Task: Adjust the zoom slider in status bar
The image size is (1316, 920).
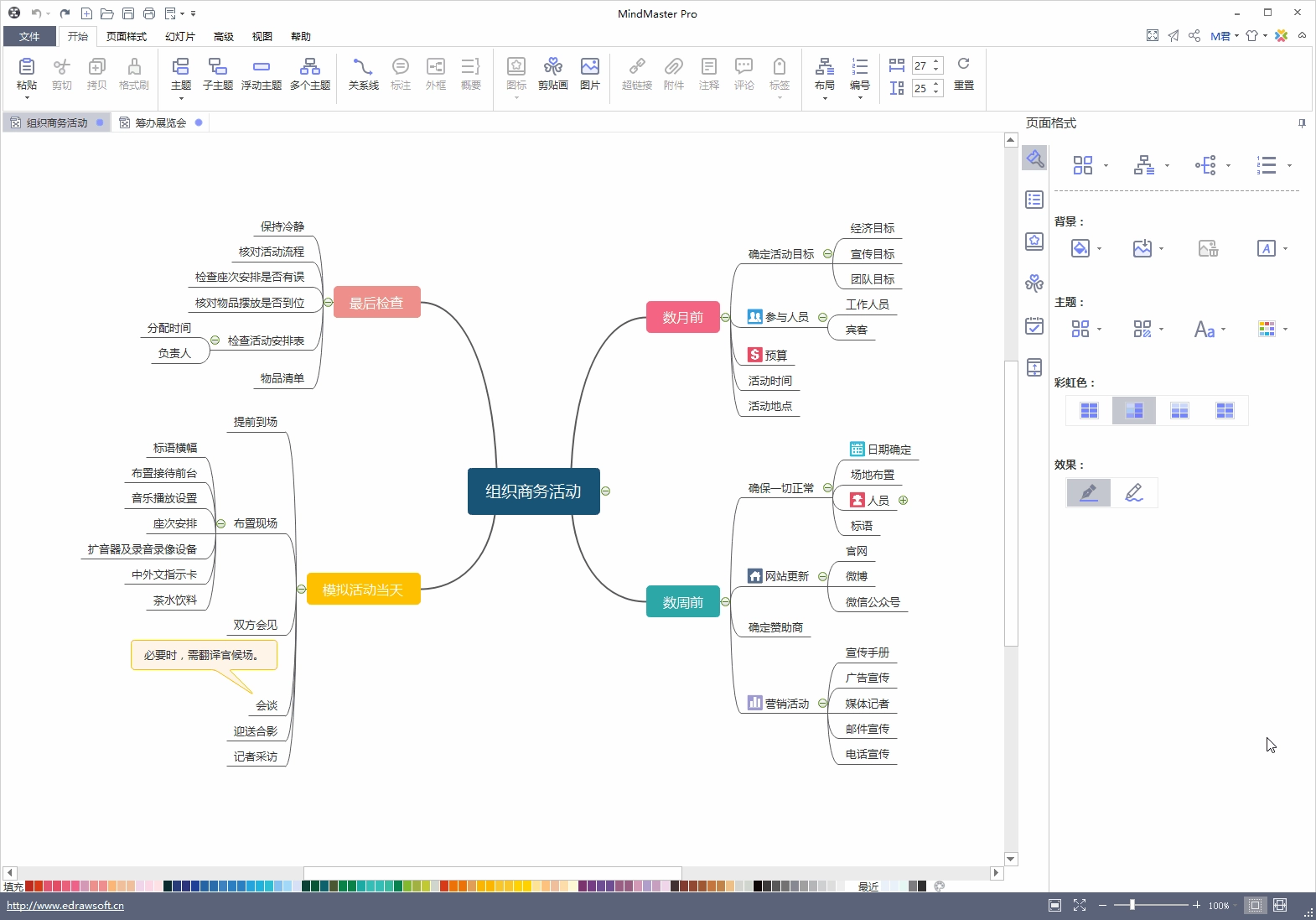Action: click(x=1132, y=905)
